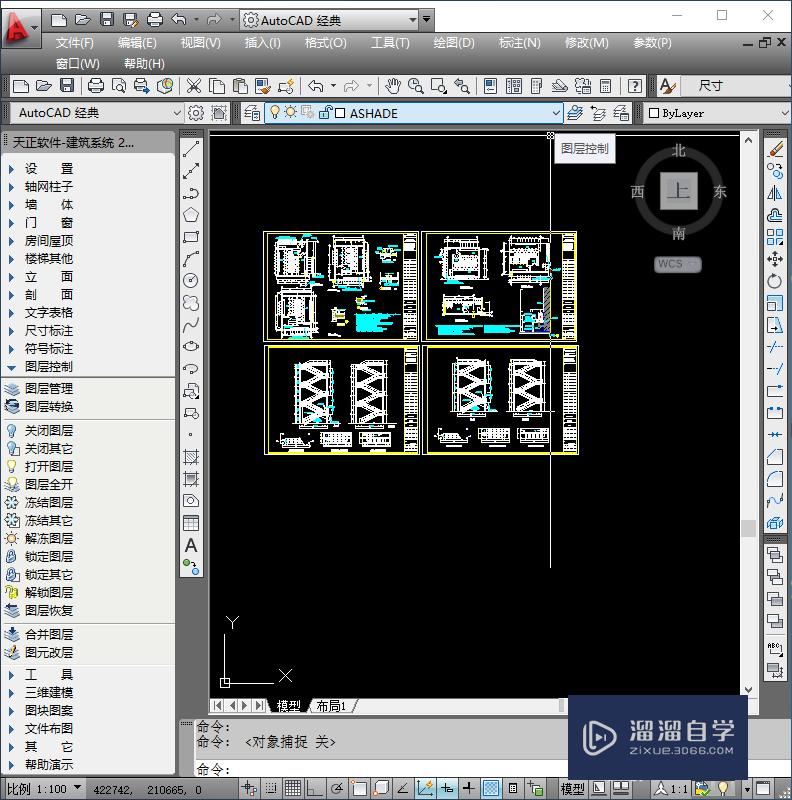This screenshot has height=800, width=792.
Task: Select the Move modify tool
Action: [x=775, y=259]
